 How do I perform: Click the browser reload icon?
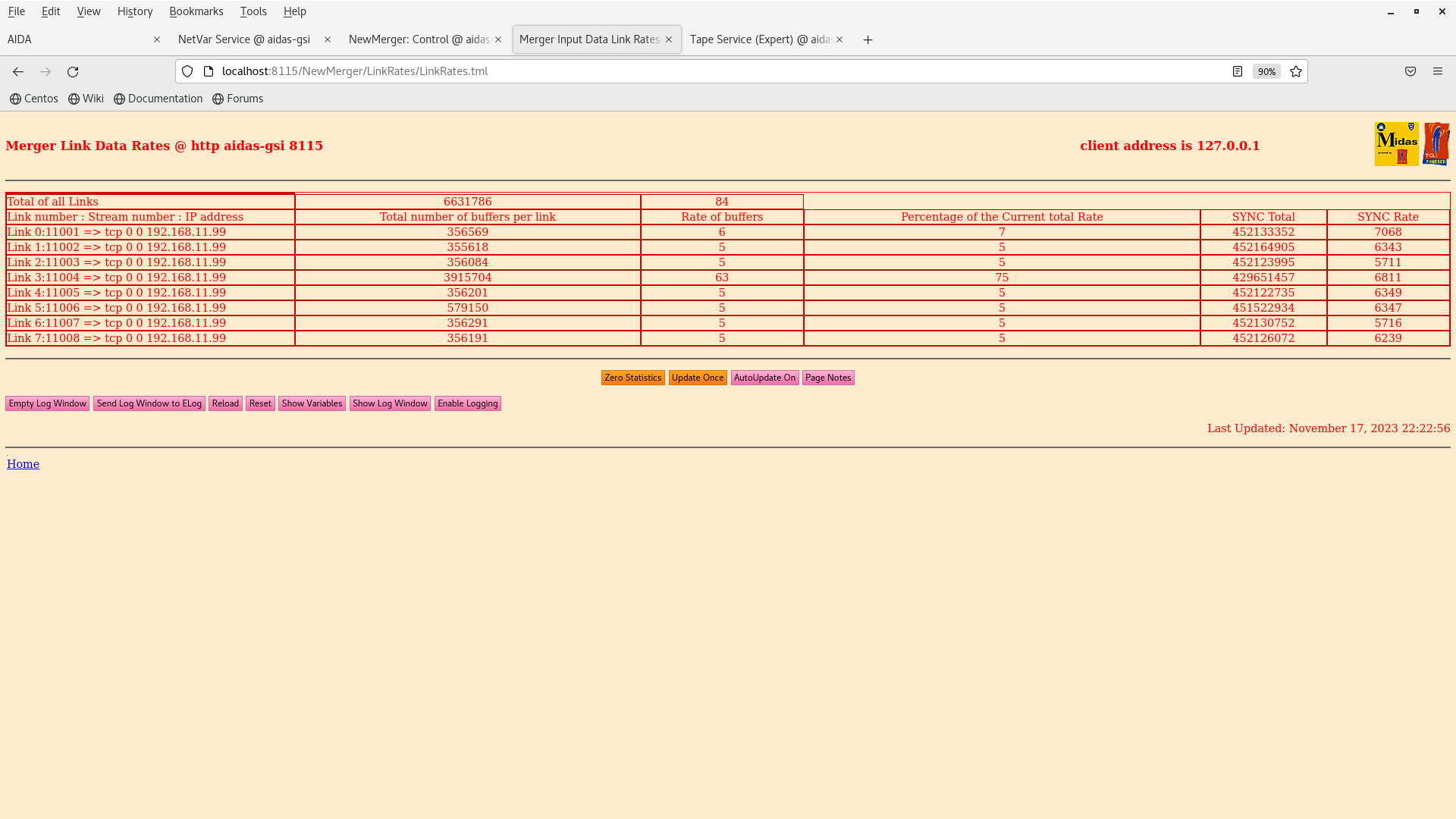(73, 71)
